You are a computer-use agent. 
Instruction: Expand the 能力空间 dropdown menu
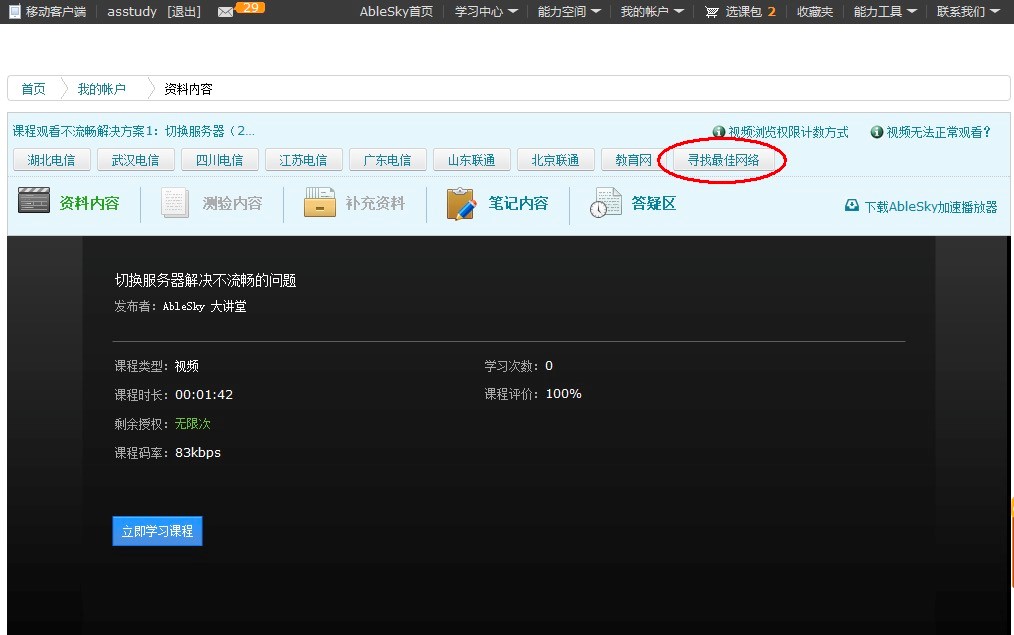click(x=569, y=12)
